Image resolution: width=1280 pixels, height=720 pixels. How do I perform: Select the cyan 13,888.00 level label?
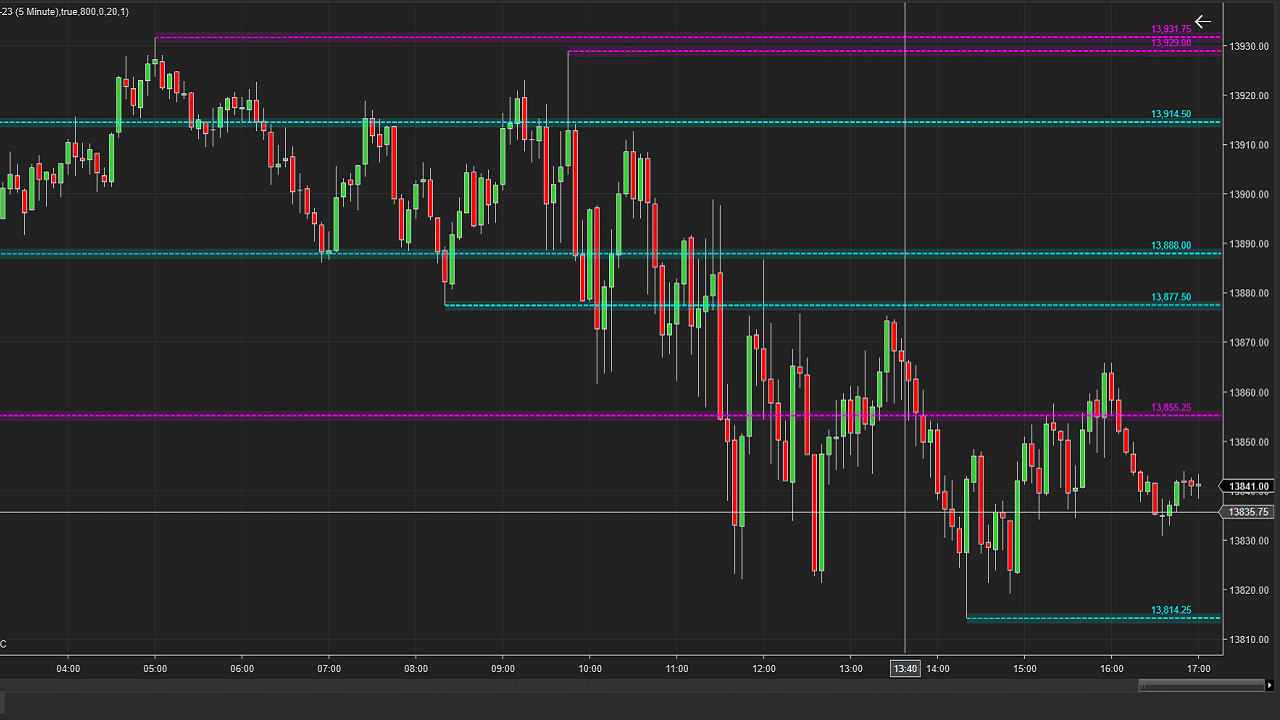click(x=1171, y=246)
